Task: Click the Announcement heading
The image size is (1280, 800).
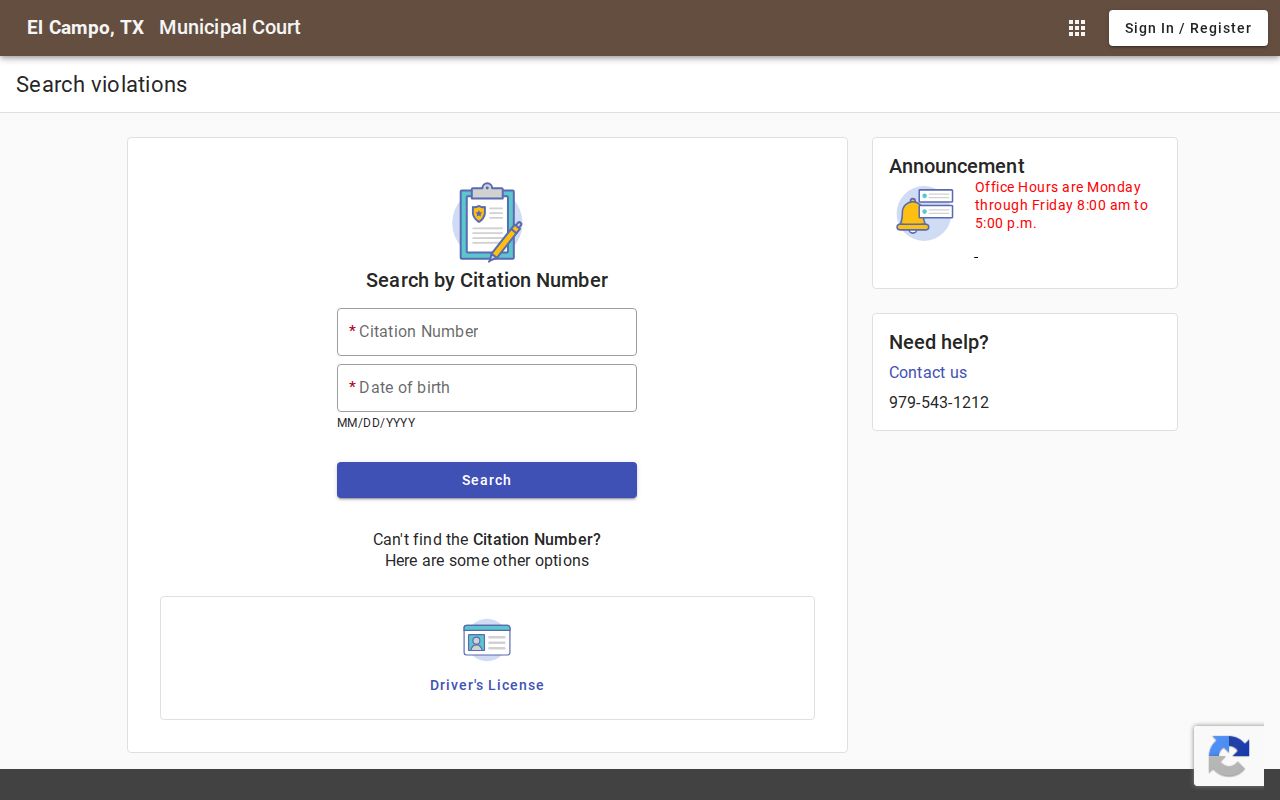Action: point(957,166)
